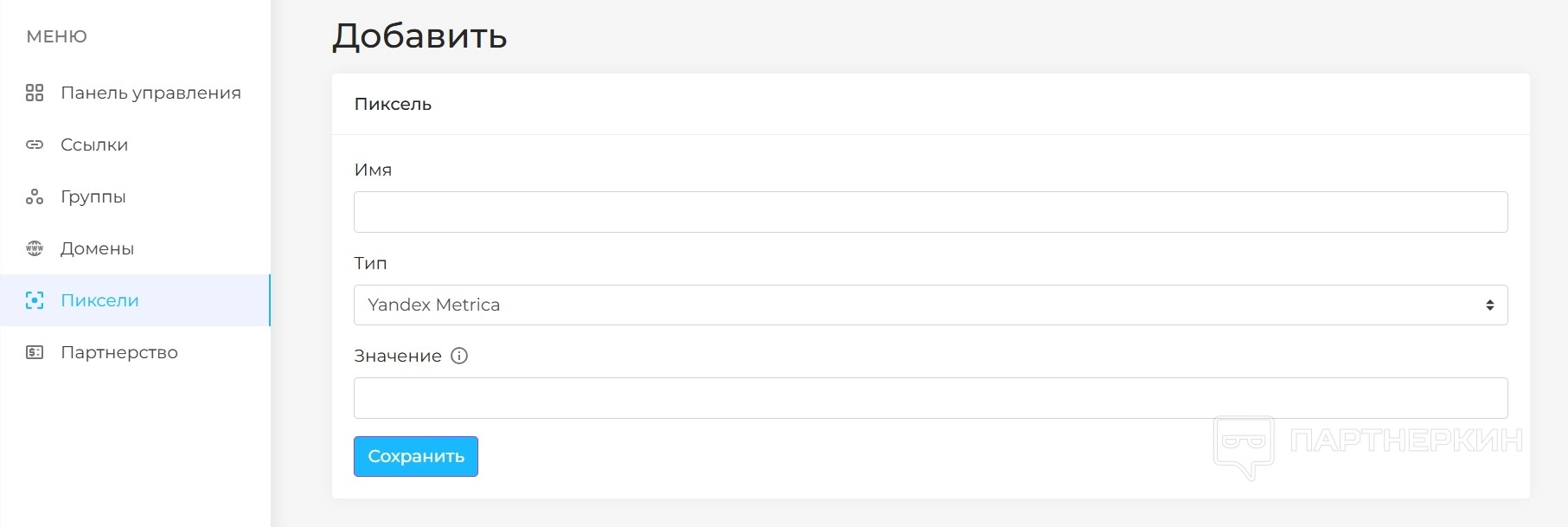This screenshot has width=1568, height=527.
Task: Click the Партнеркин watermark logo
Action: pyautogui.click(x=1367, y=443)
